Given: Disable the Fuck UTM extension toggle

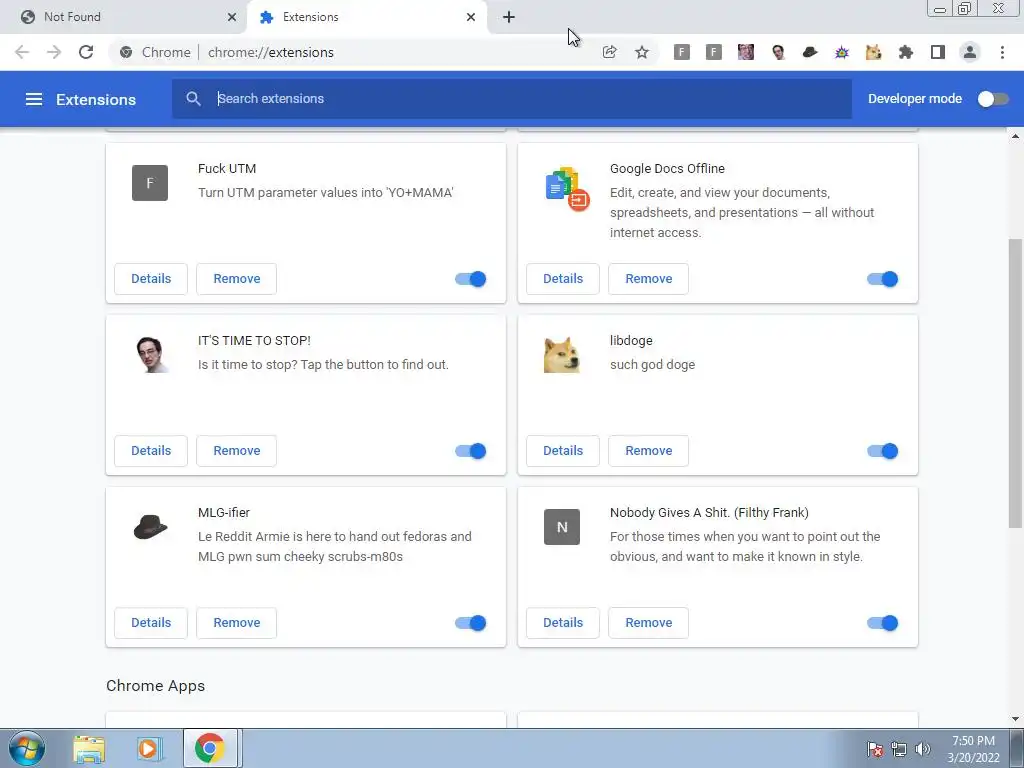Looking at the screenshot, I should (470, 279).
